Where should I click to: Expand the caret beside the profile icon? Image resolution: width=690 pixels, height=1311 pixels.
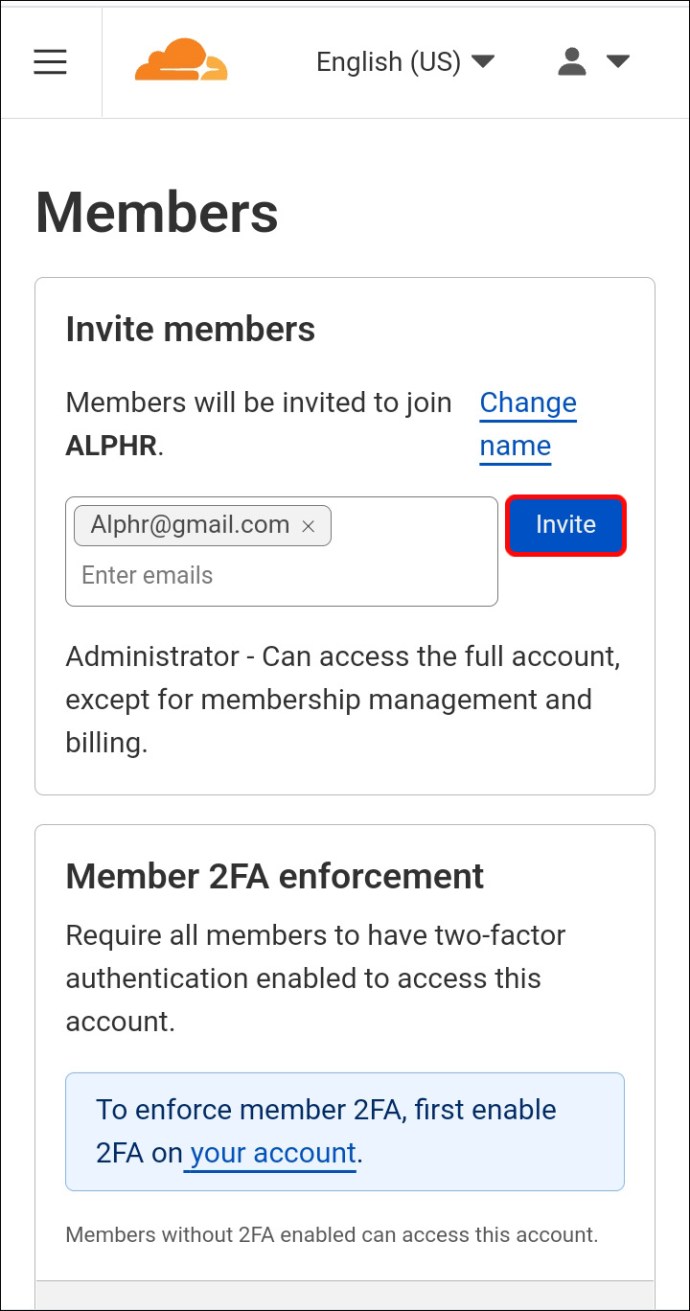click(618, 62)
